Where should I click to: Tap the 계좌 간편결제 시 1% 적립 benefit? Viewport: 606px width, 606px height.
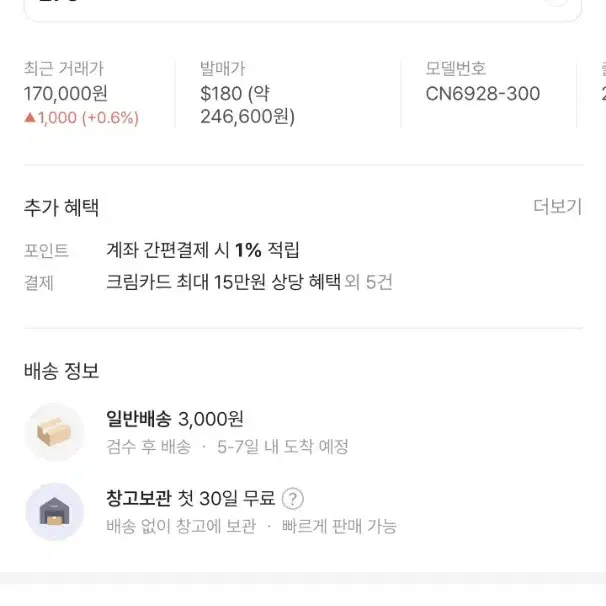pyautogui.click(x=203, y=250)
